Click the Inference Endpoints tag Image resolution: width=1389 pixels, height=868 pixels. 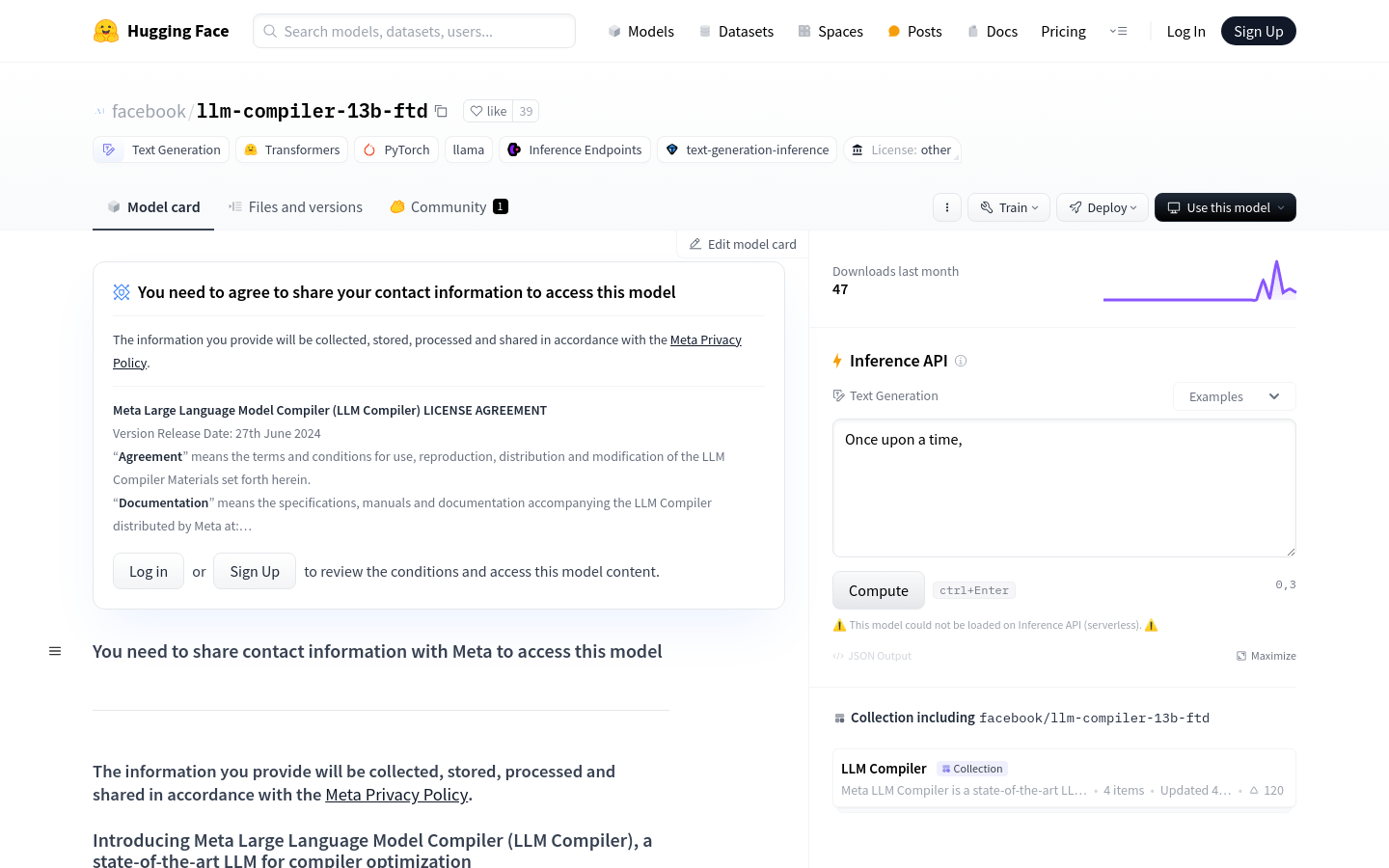click(x=575, y=149)
